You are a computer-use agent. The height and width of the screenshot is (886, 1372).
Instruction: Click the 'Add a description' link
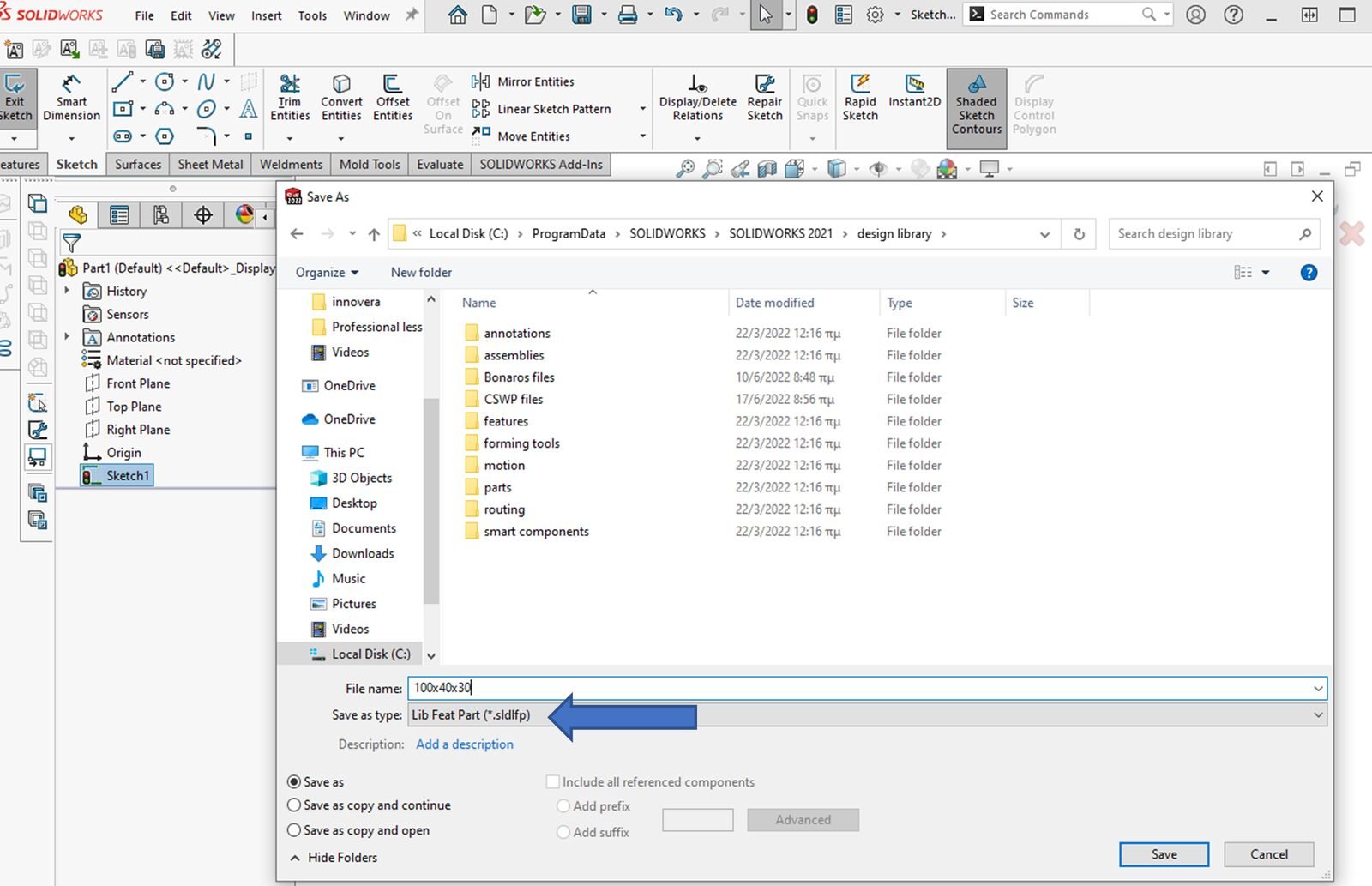465,744
